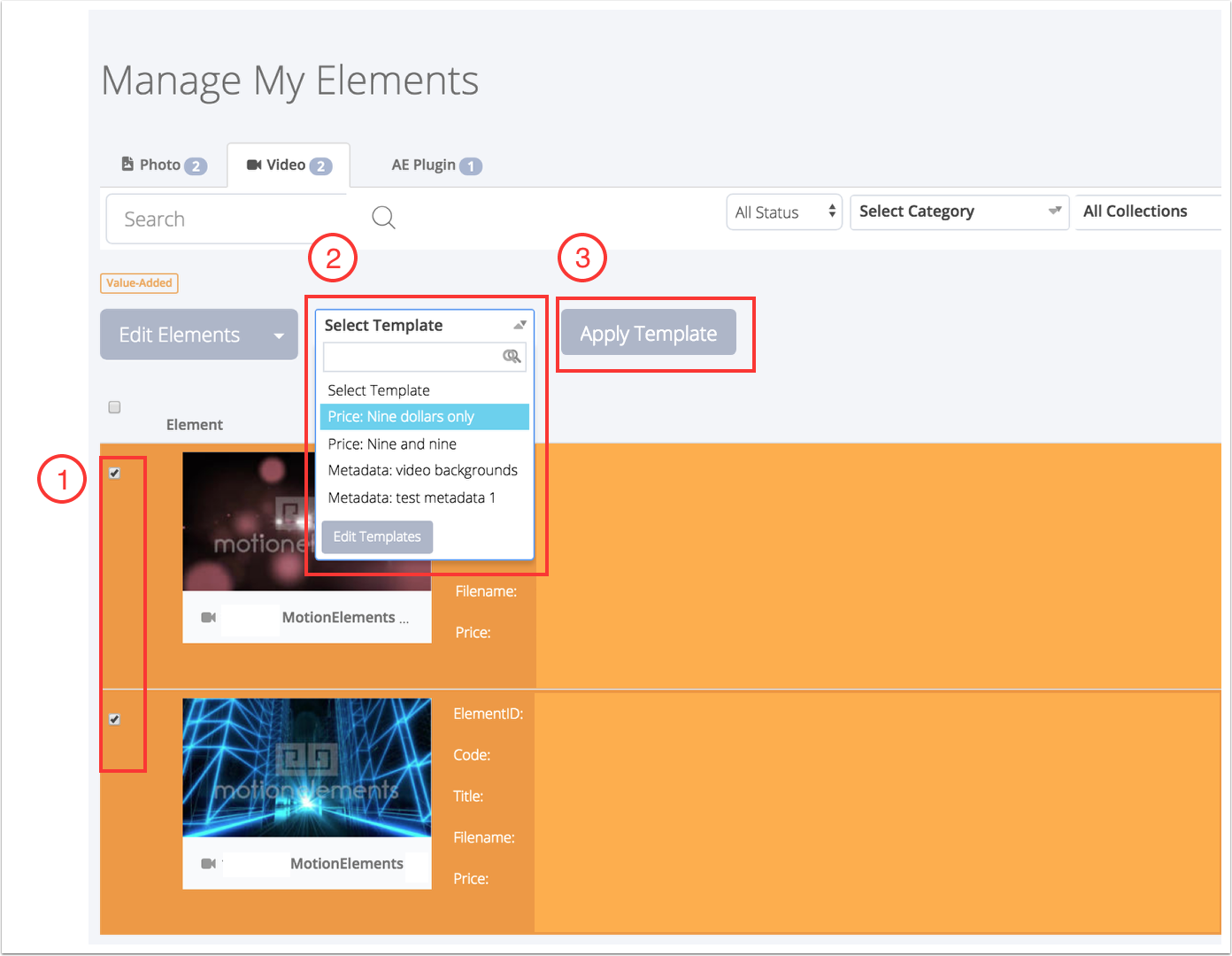The width and height of the screenshot is (1232, 956).
Task: Click the 'Price:' label of second element
Action: coord(471,879)
